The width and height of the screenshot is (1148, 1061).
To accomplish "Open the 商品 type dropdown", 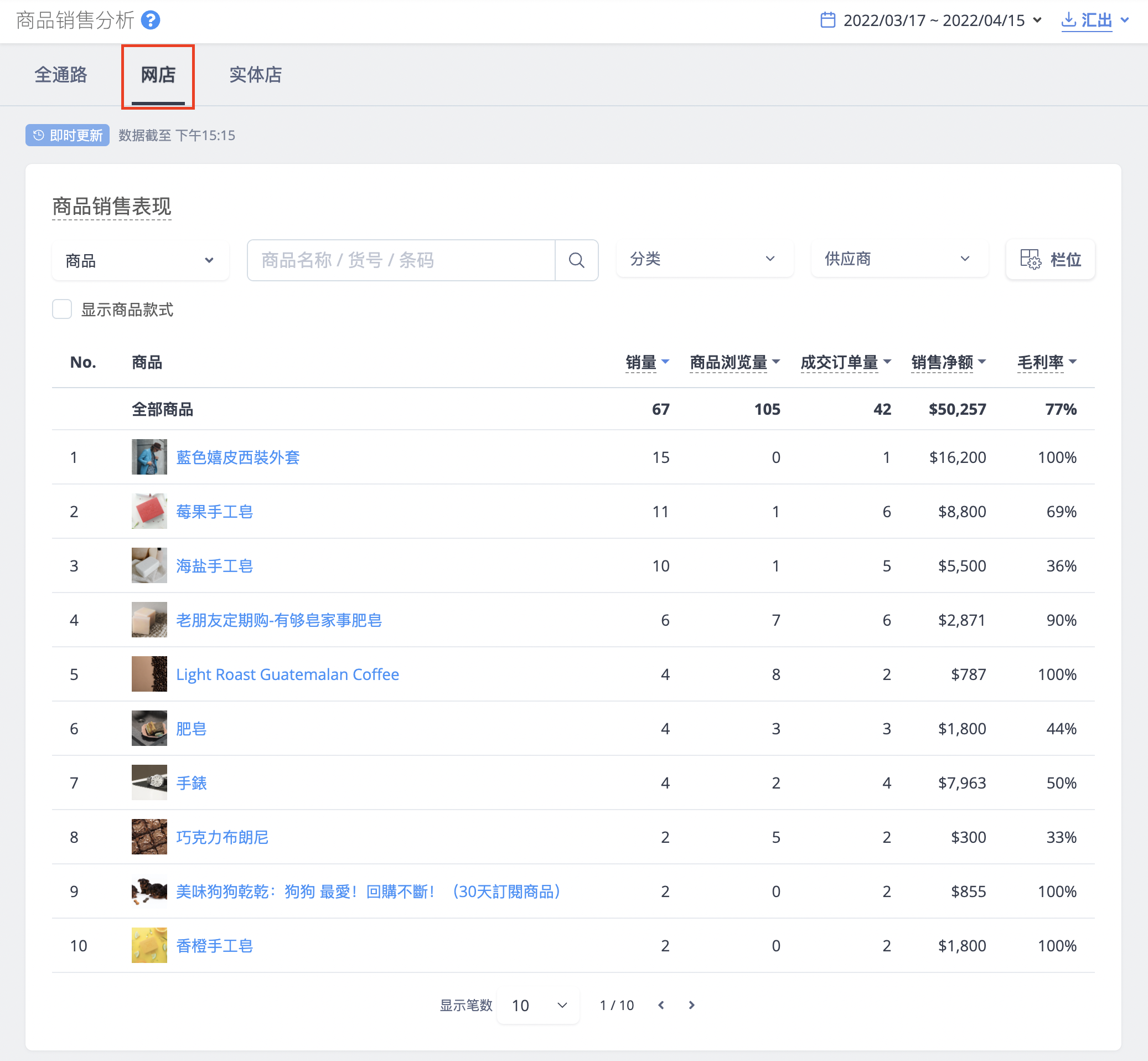I will (140, 261).
